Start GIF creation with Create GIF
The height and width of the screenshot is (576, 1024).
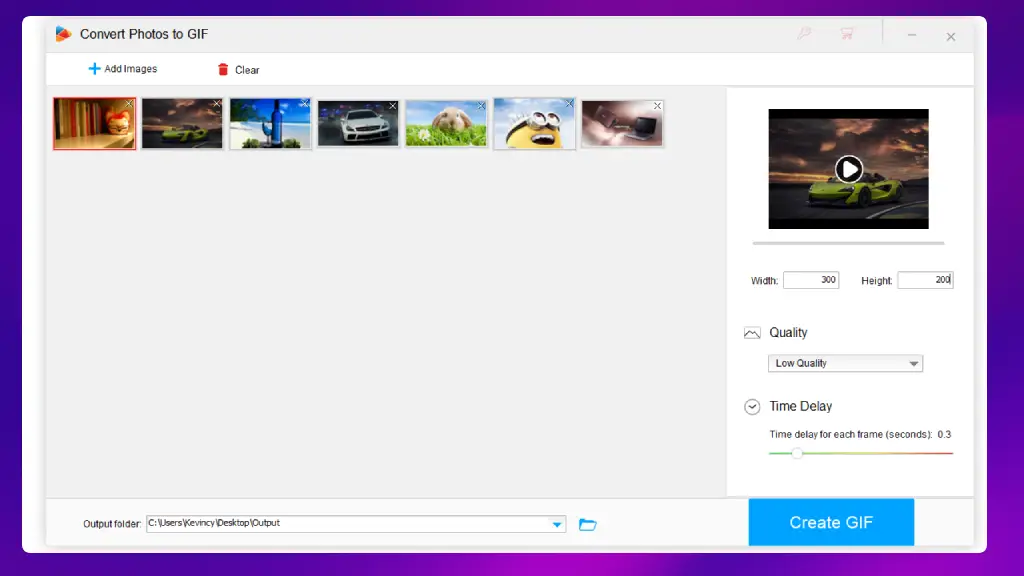pos(831,522)
